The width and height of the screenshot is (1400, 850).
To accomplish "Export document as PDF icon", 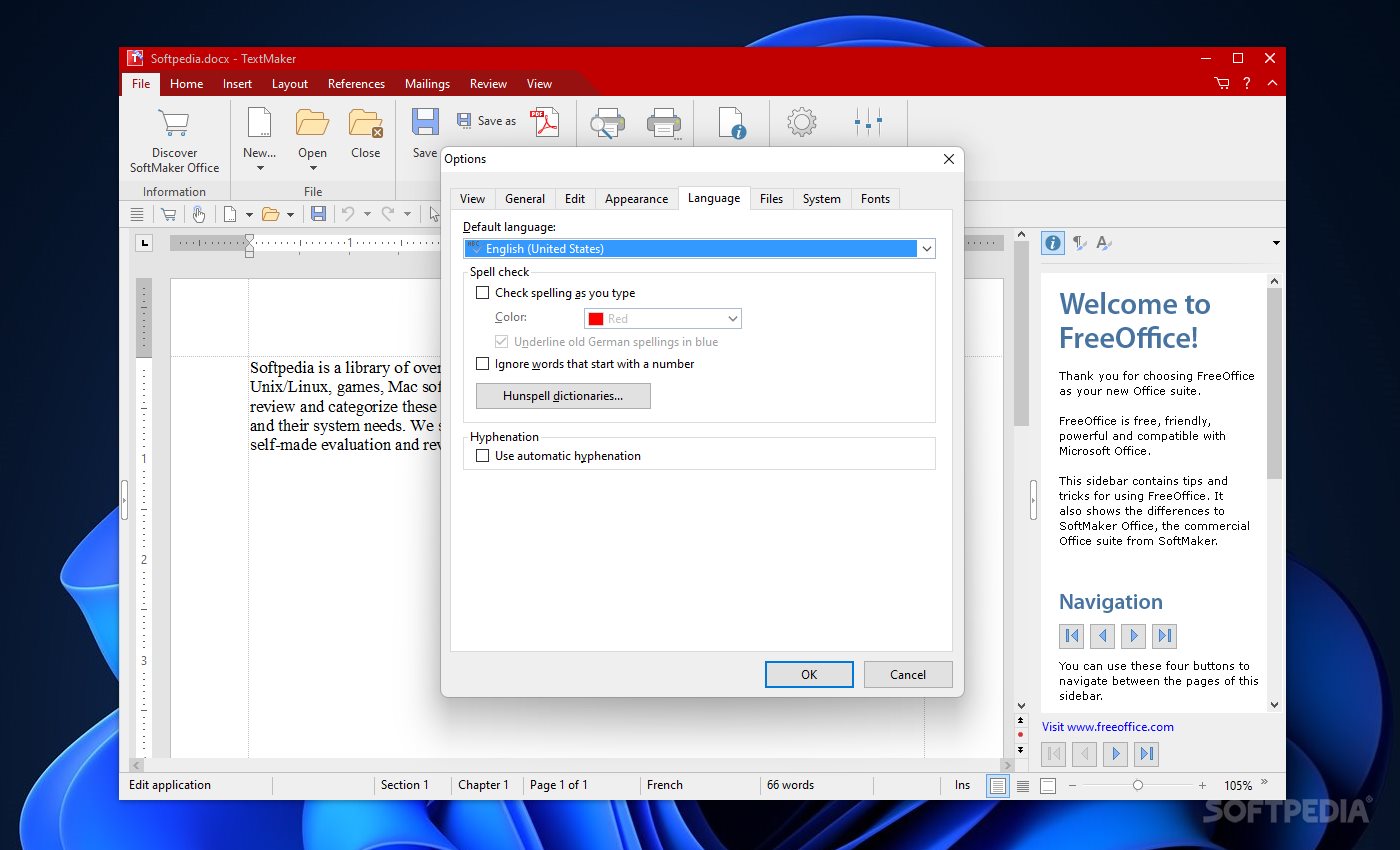I will point(545,122).
